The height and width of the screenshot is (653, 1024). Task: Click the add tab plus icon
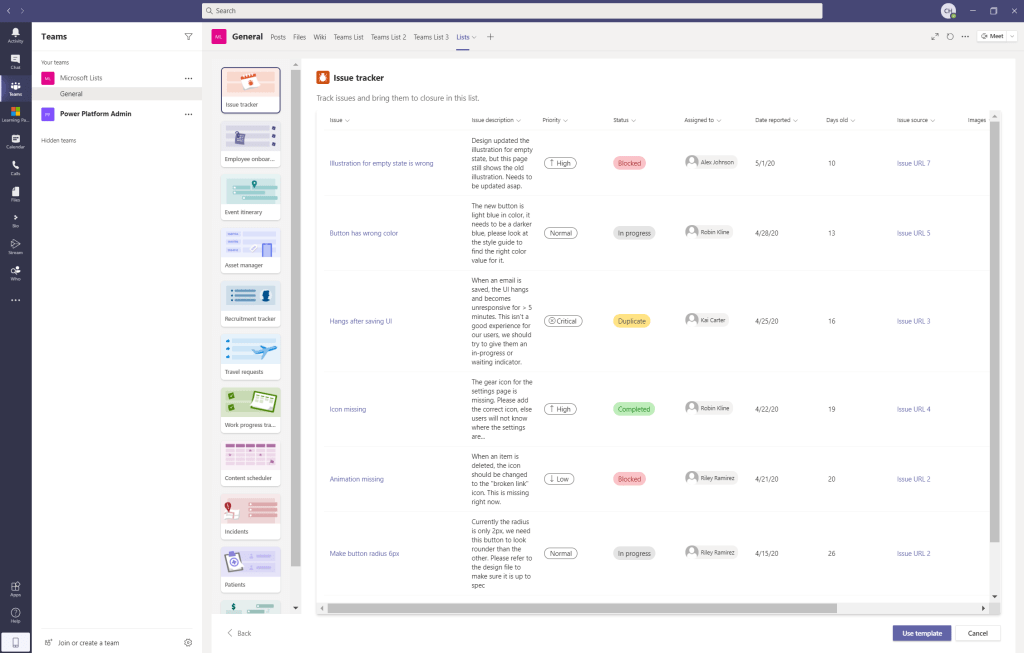pyautogui.click(x=490, y=37)
